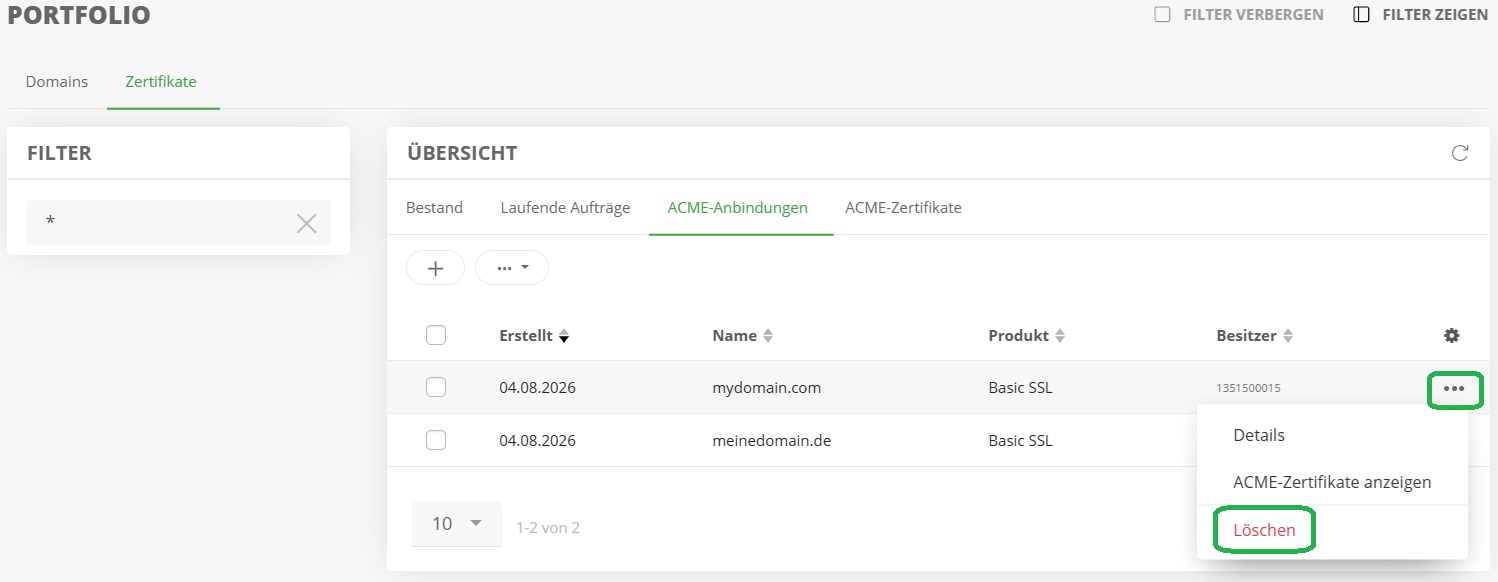Open the bulk actions ellipsis dropdown
The width and height of the screenshot is (1498, 582).
click(512, 268)
